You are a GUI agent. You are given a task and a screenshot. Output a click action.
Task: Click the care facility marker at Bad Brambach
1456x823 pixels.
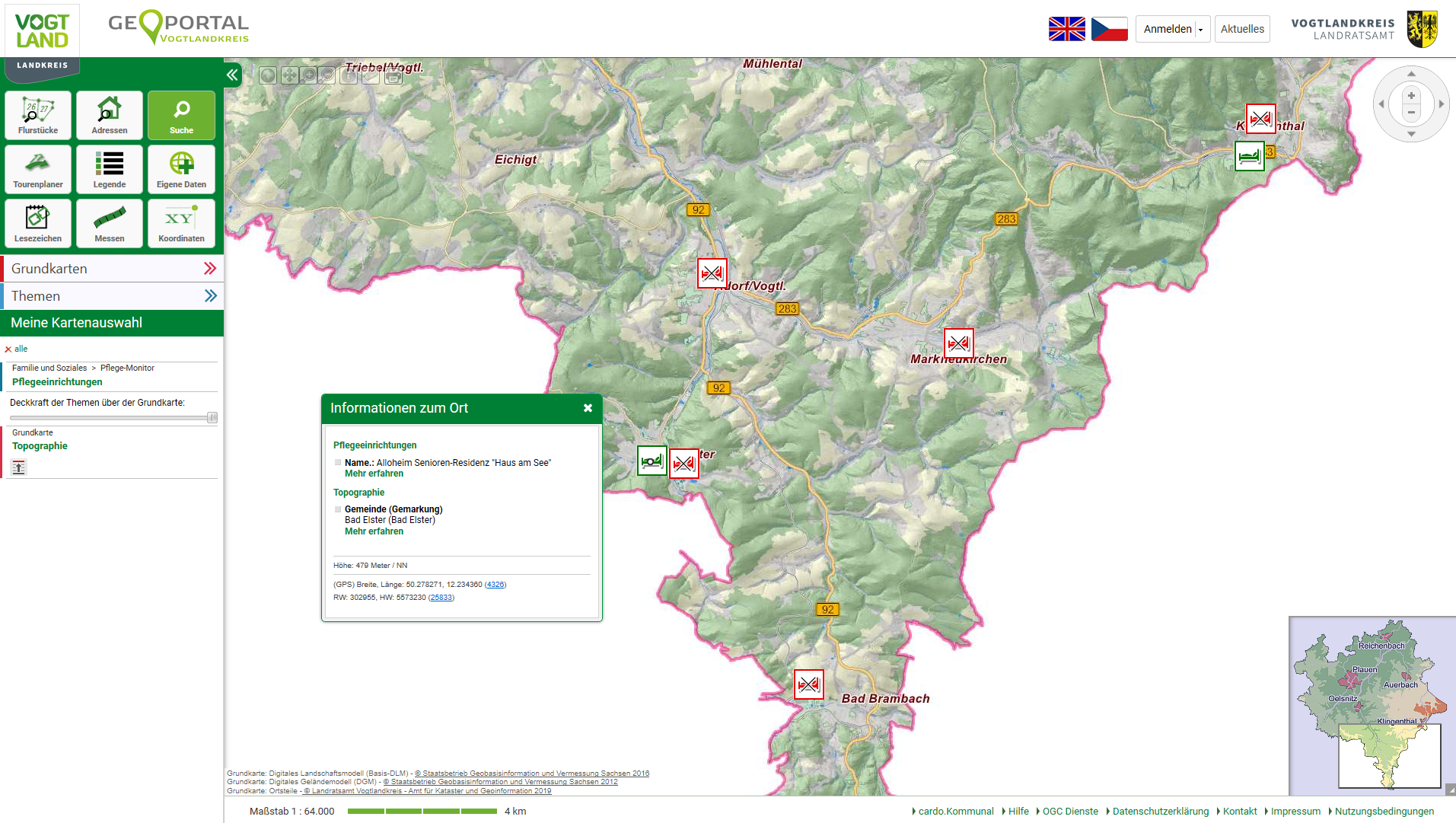pos(808,684)
